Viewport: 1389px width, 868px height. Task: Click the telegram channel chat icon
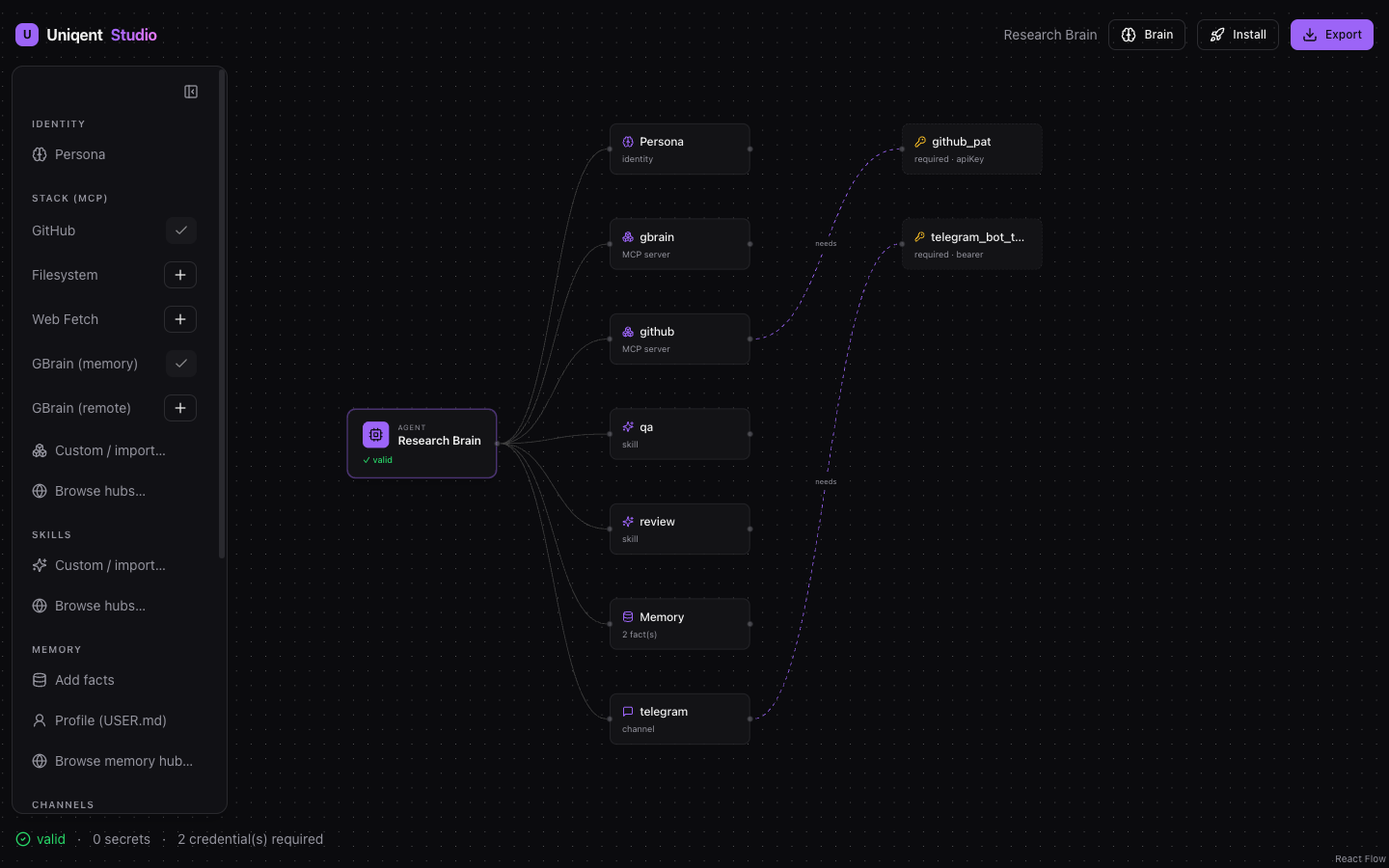628,712
